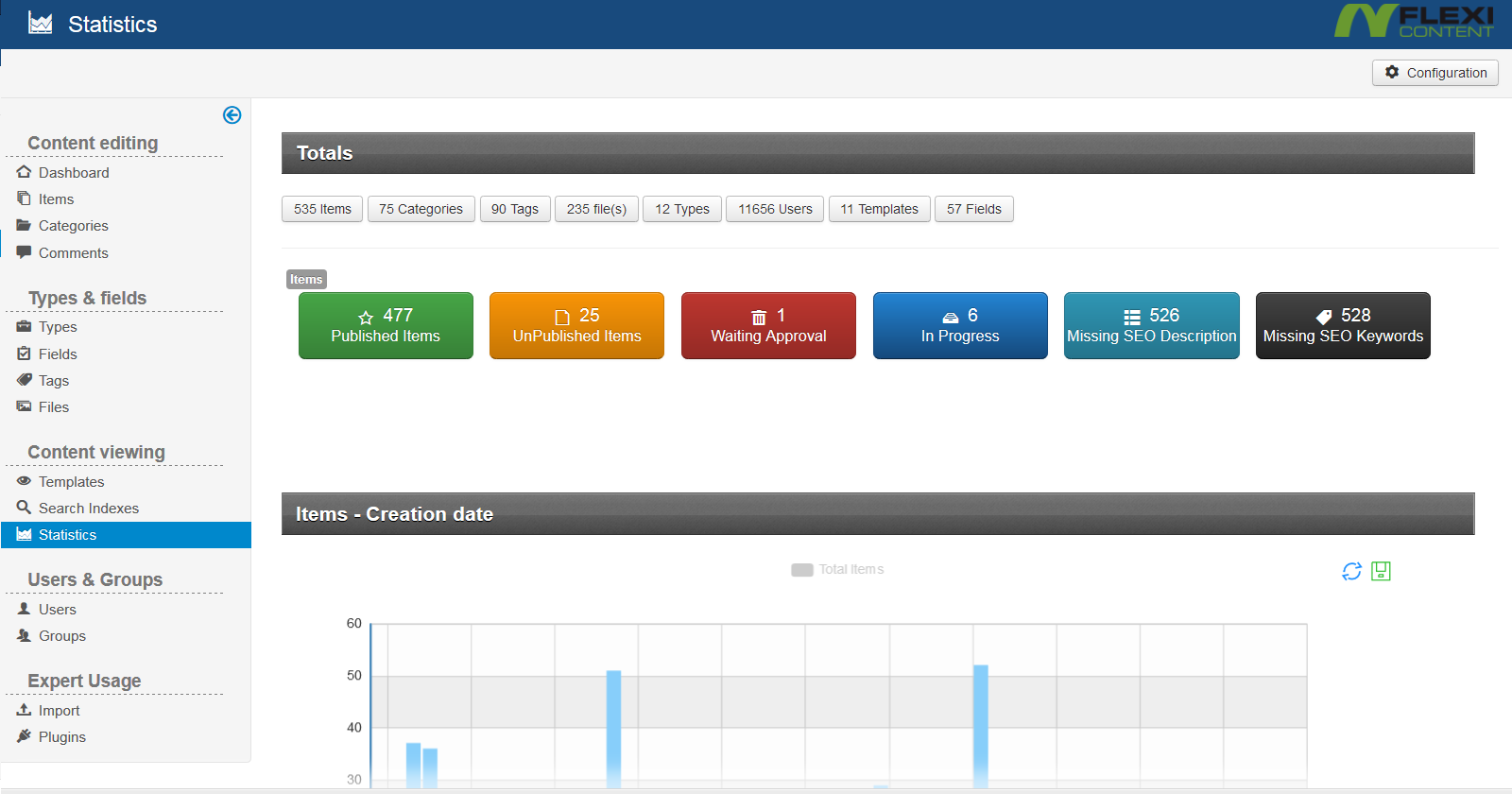The image size is (1512, 794).
Task: Click the Items pages icon in sidebar
Action: (x=25, y=198)
